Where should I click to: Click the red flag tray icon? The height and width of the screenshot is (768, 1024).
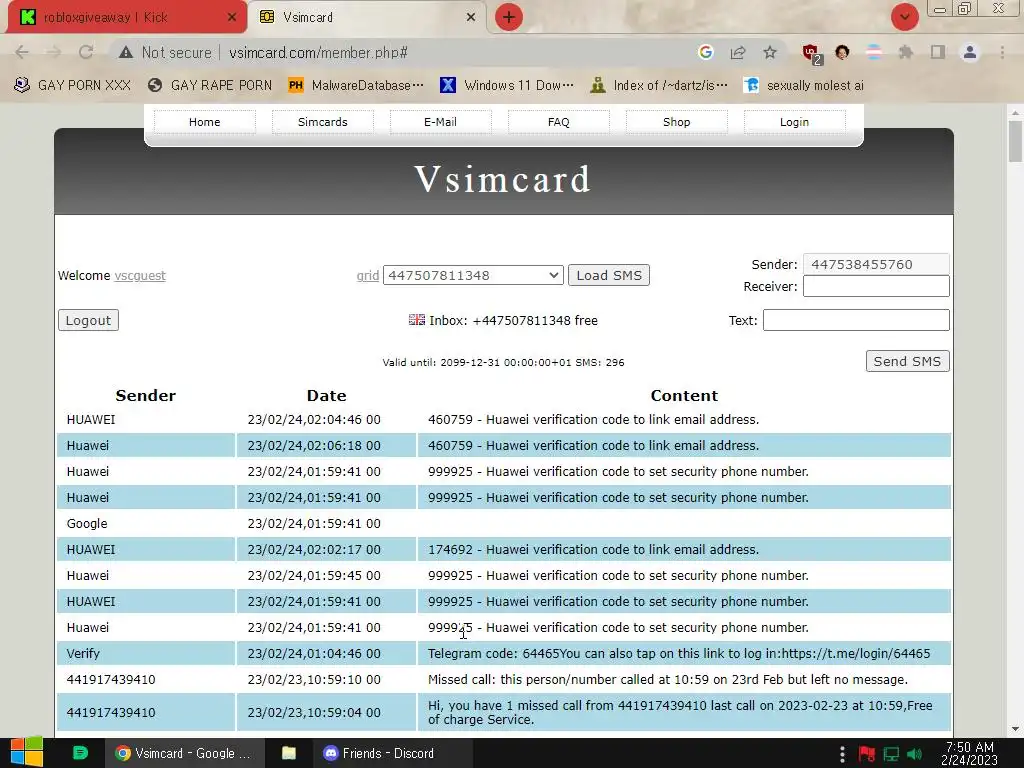click(867, 754)
